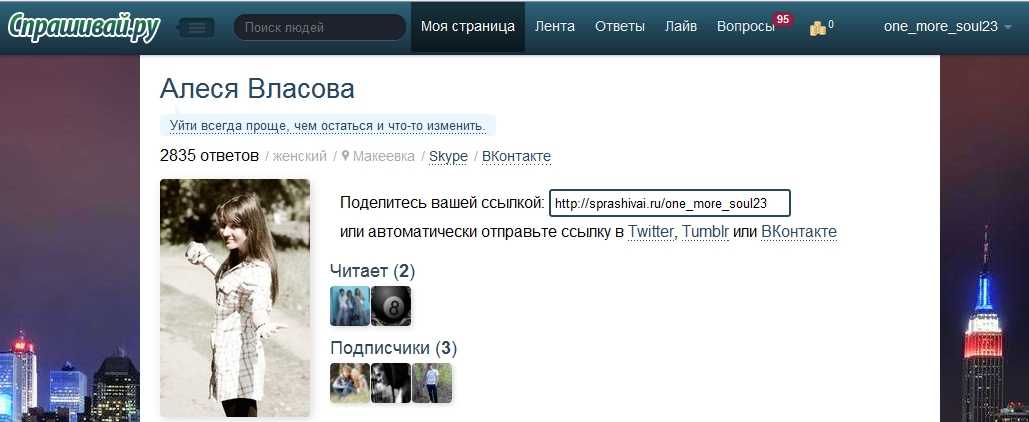Click the Читает (2) heading
The width and height of the screenshot is (1029, 422).
pyautogui.click(x=373, y=270)
